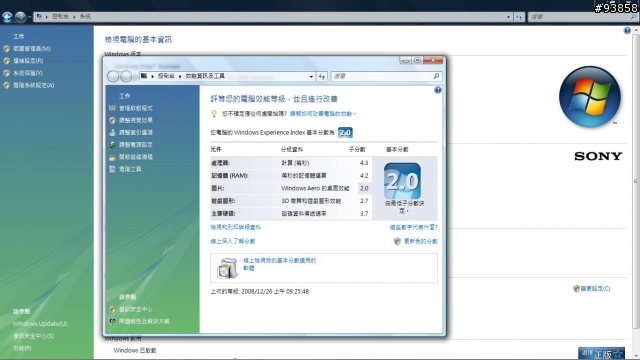Image resolution: width=640 pixels, height=360 pixels.
Task: Click 控制台 breadcrumb in Performance window address bar
Action: [x=166, y=76]
